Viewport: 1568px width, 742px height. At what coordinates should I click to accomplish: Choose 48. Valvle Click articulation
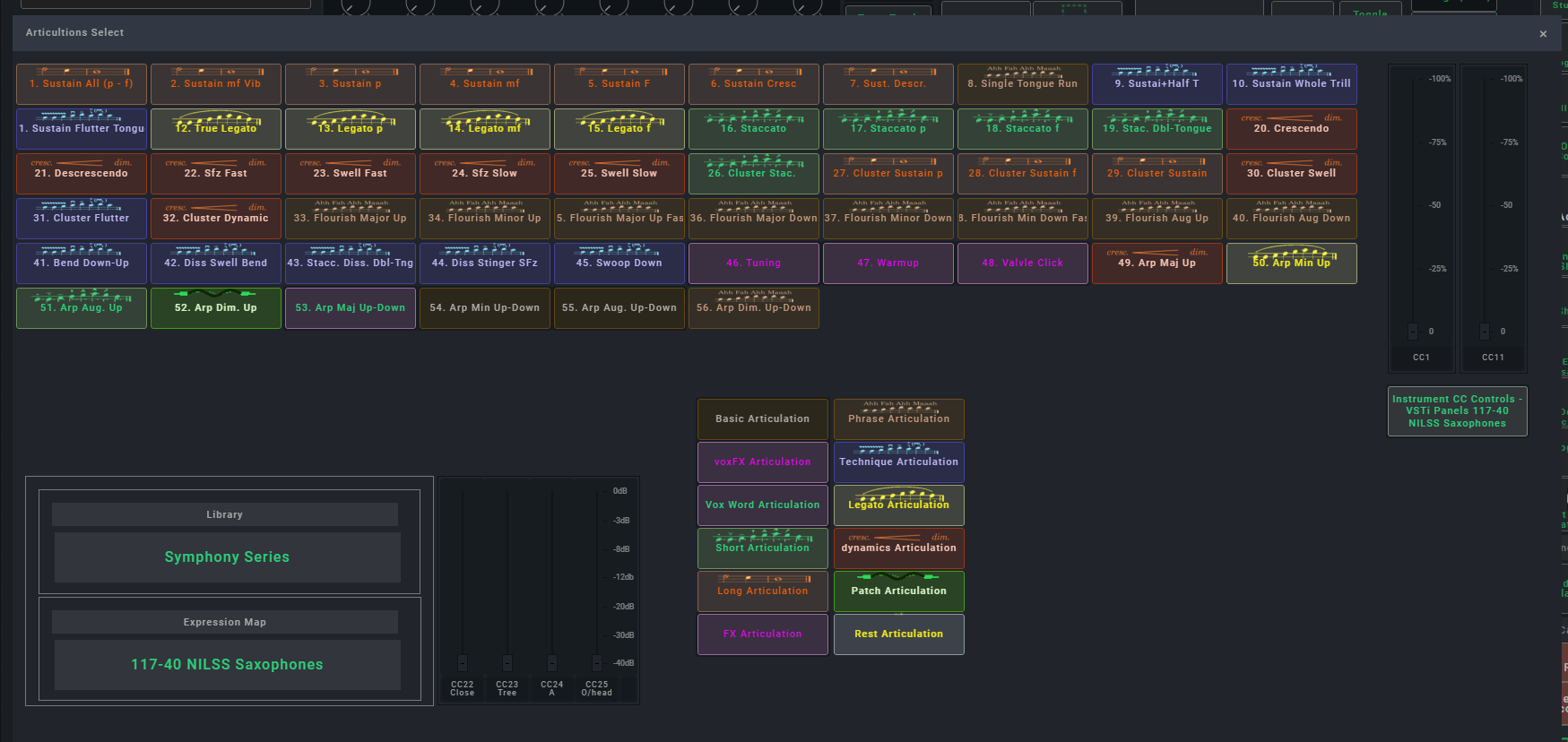[1023, 263]
